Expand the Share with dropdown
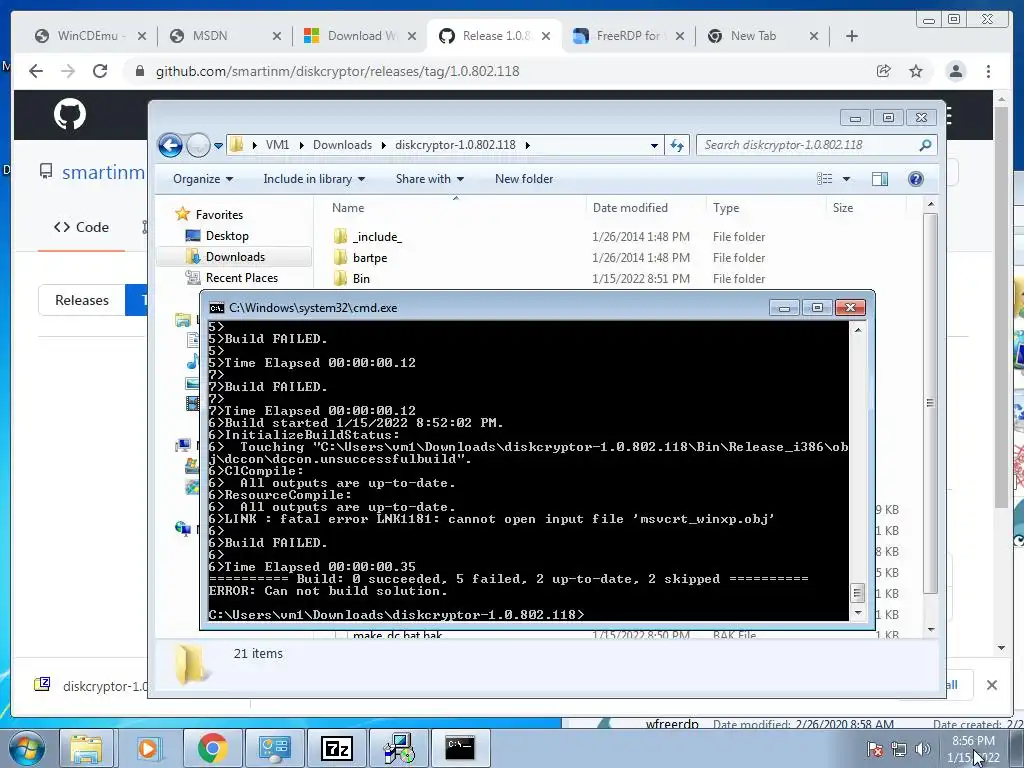 [430, 179]
